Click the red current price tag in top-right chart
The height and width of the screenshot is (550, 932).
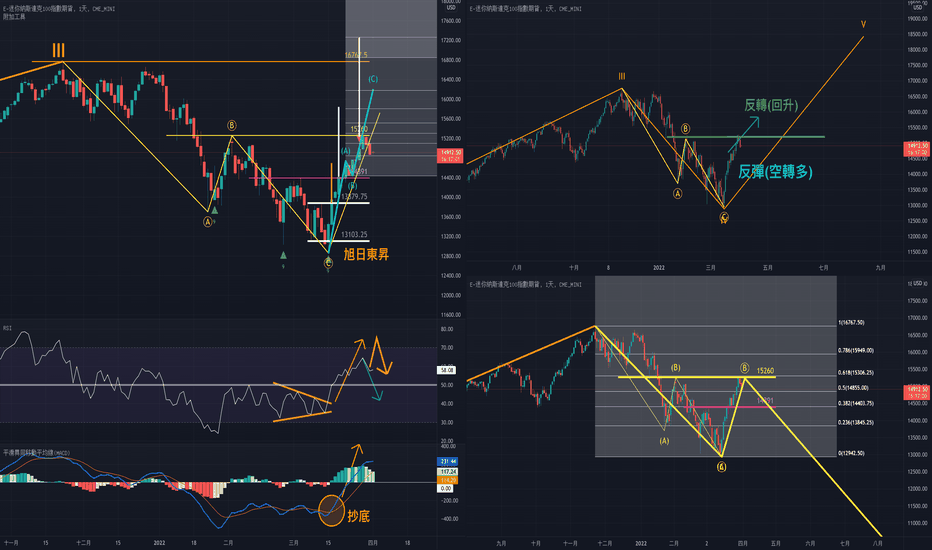point(916,149)
